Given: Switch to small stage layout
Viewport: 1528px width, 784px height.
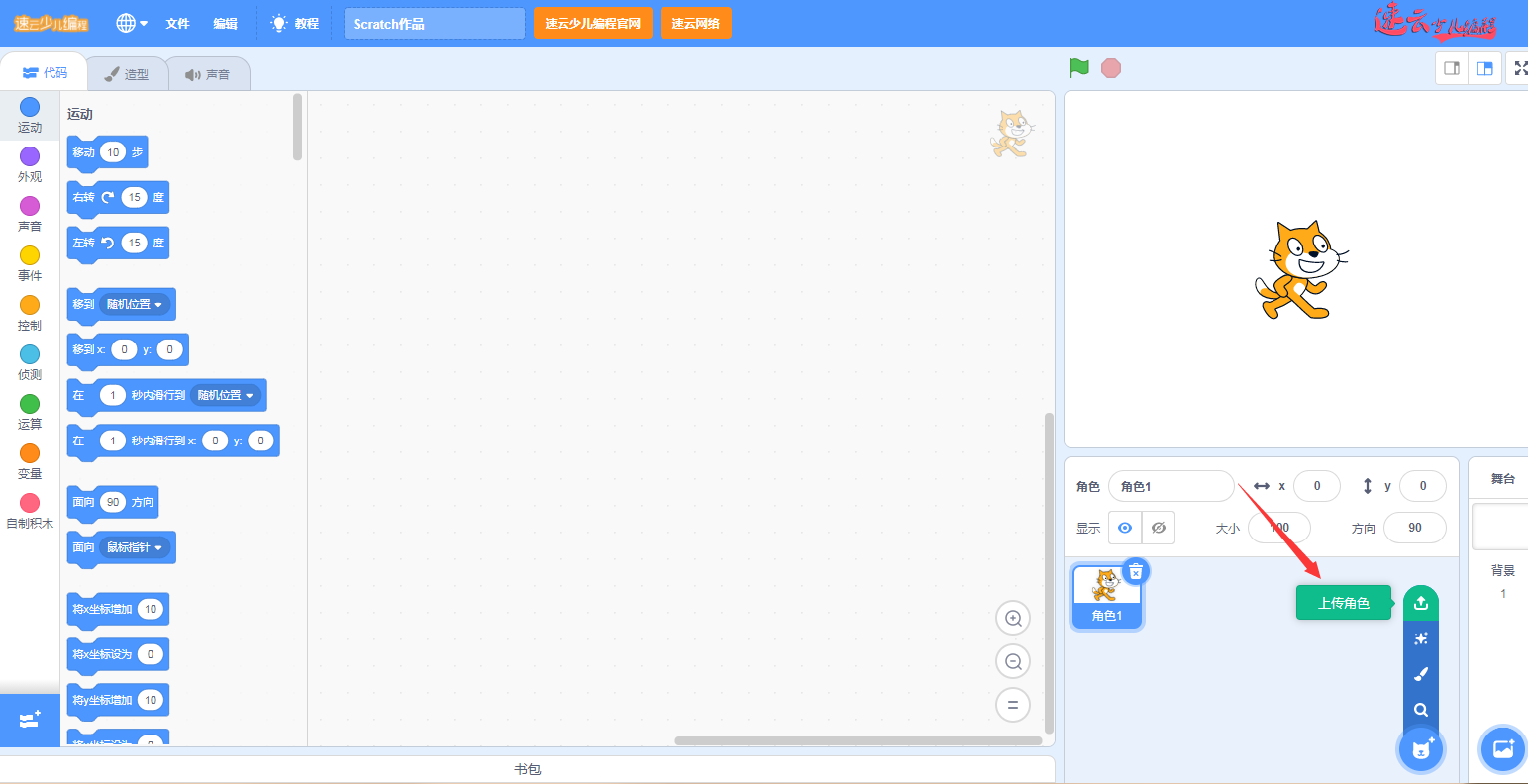Looking at the screenshot, I should tap(1452, 68).
